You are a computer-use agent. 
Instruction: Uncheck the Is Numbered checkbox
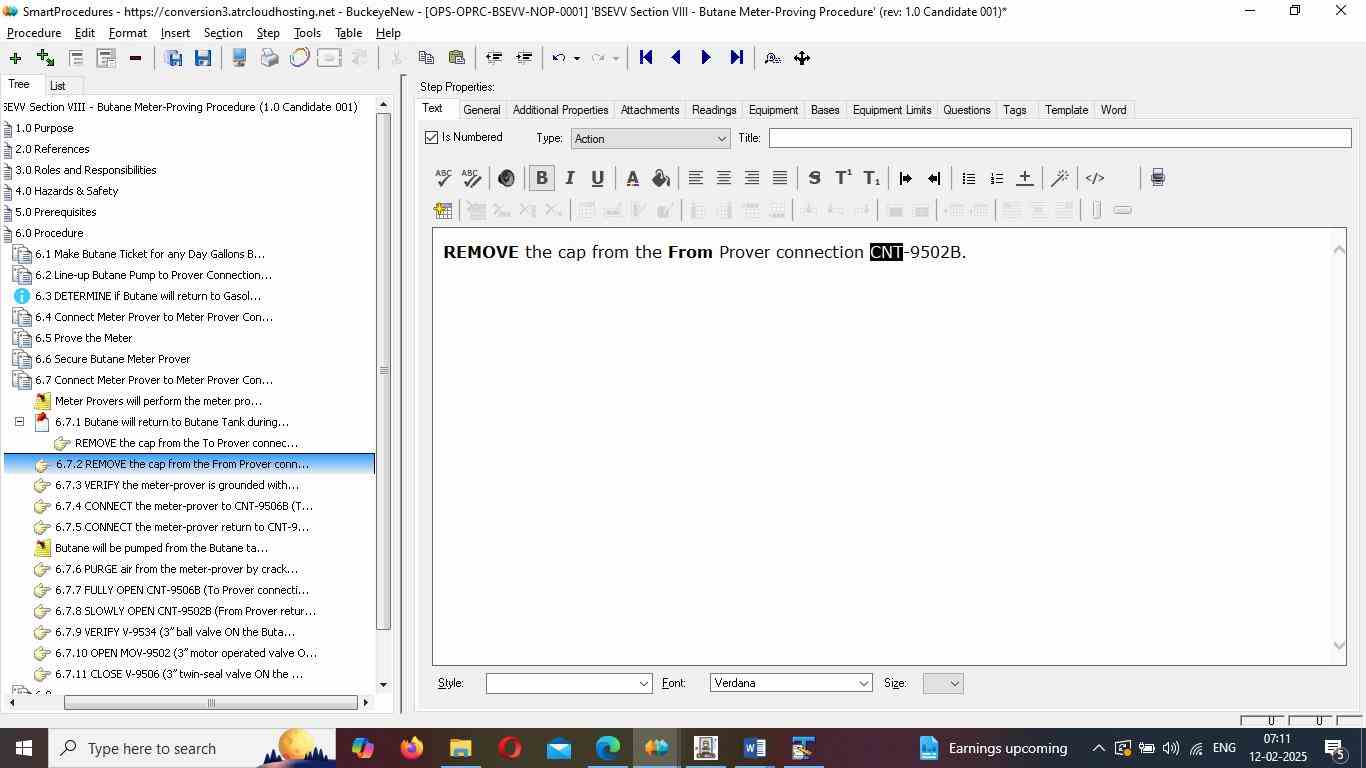[x=432, y=137]
